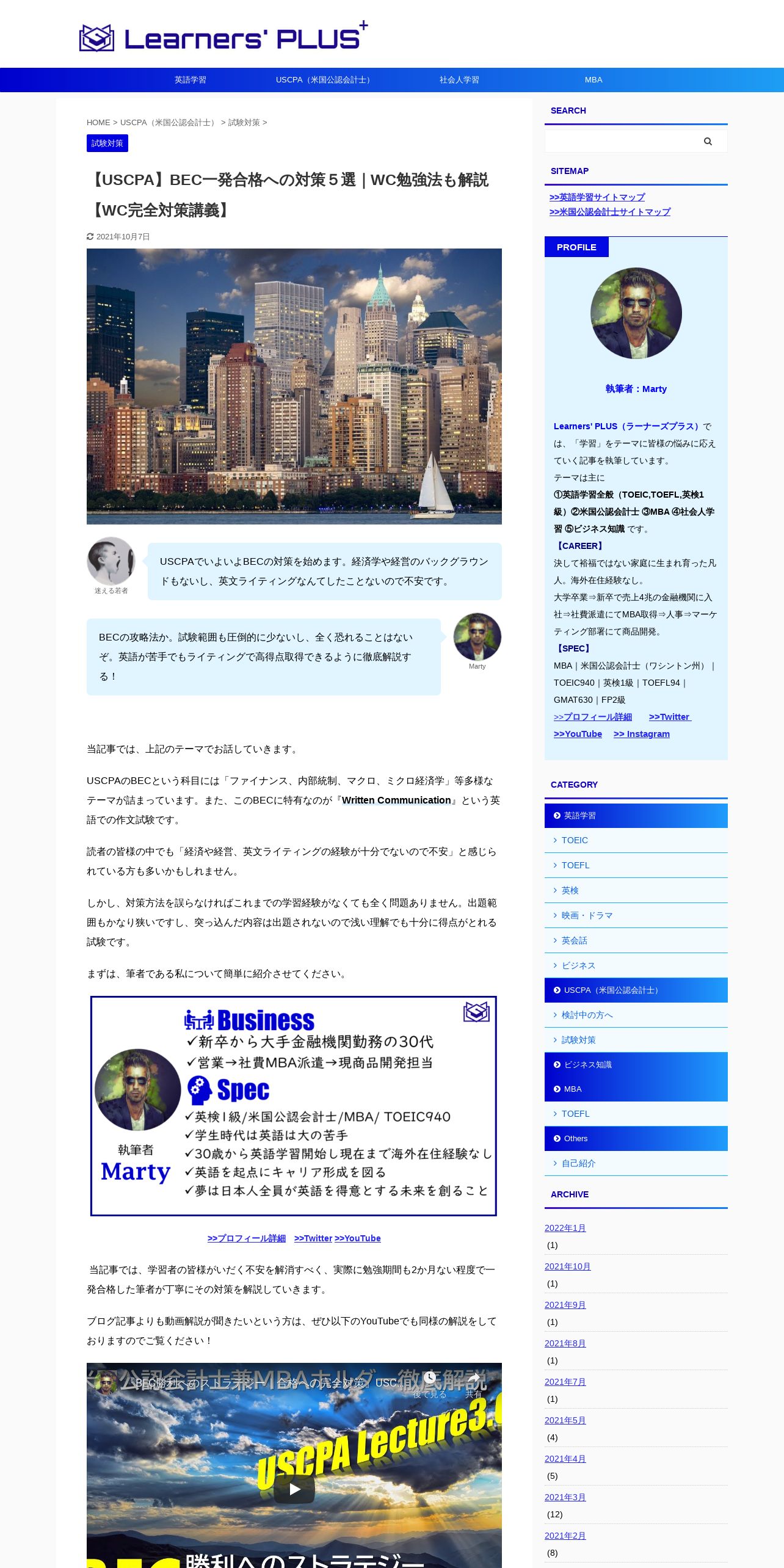The height and width of the screenshot is (1568, 784).
Task: Select the 英会話 category
Action: 636,940
